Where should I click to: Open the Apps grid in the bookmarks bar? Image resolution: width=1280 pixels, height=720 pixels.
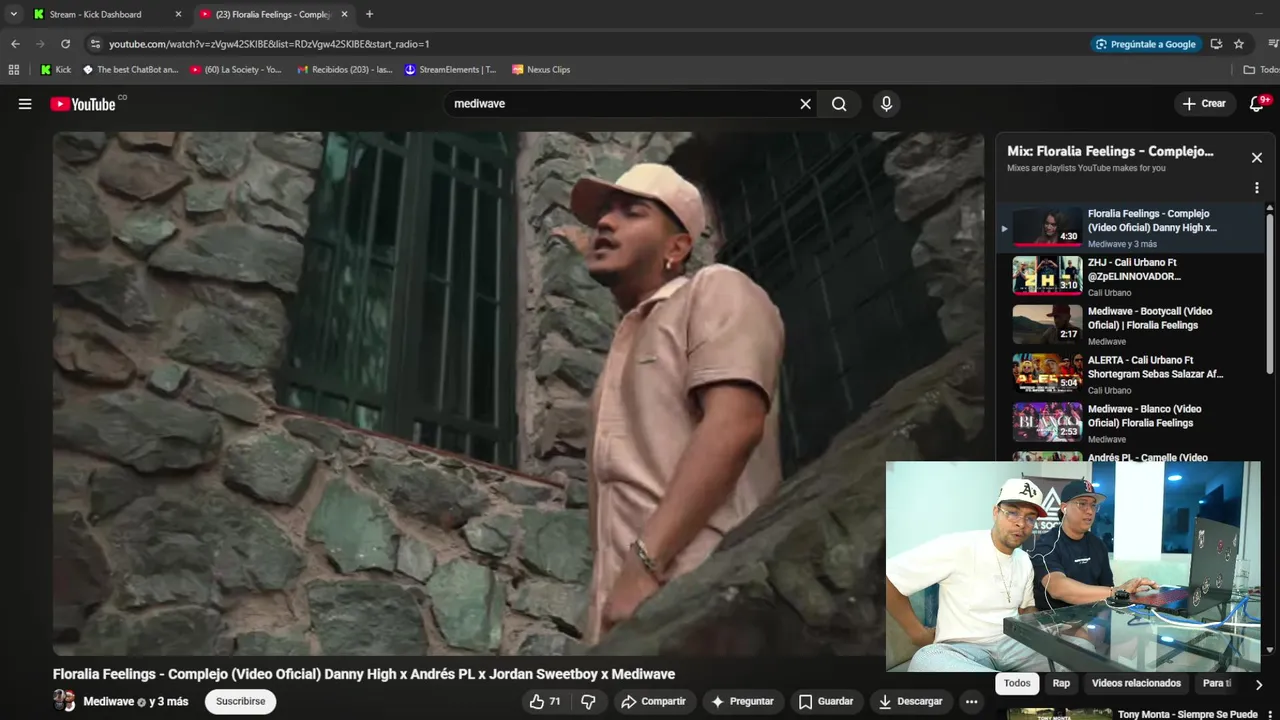(14, 70)
